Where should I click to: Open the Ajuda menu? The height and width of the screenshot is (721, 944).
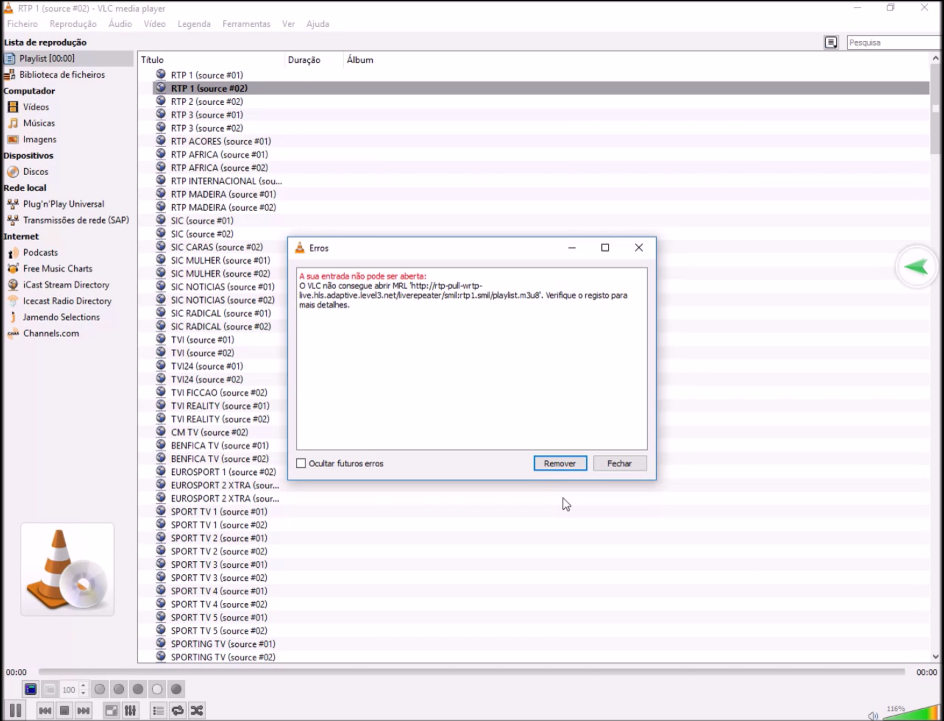tap(318, 24)
